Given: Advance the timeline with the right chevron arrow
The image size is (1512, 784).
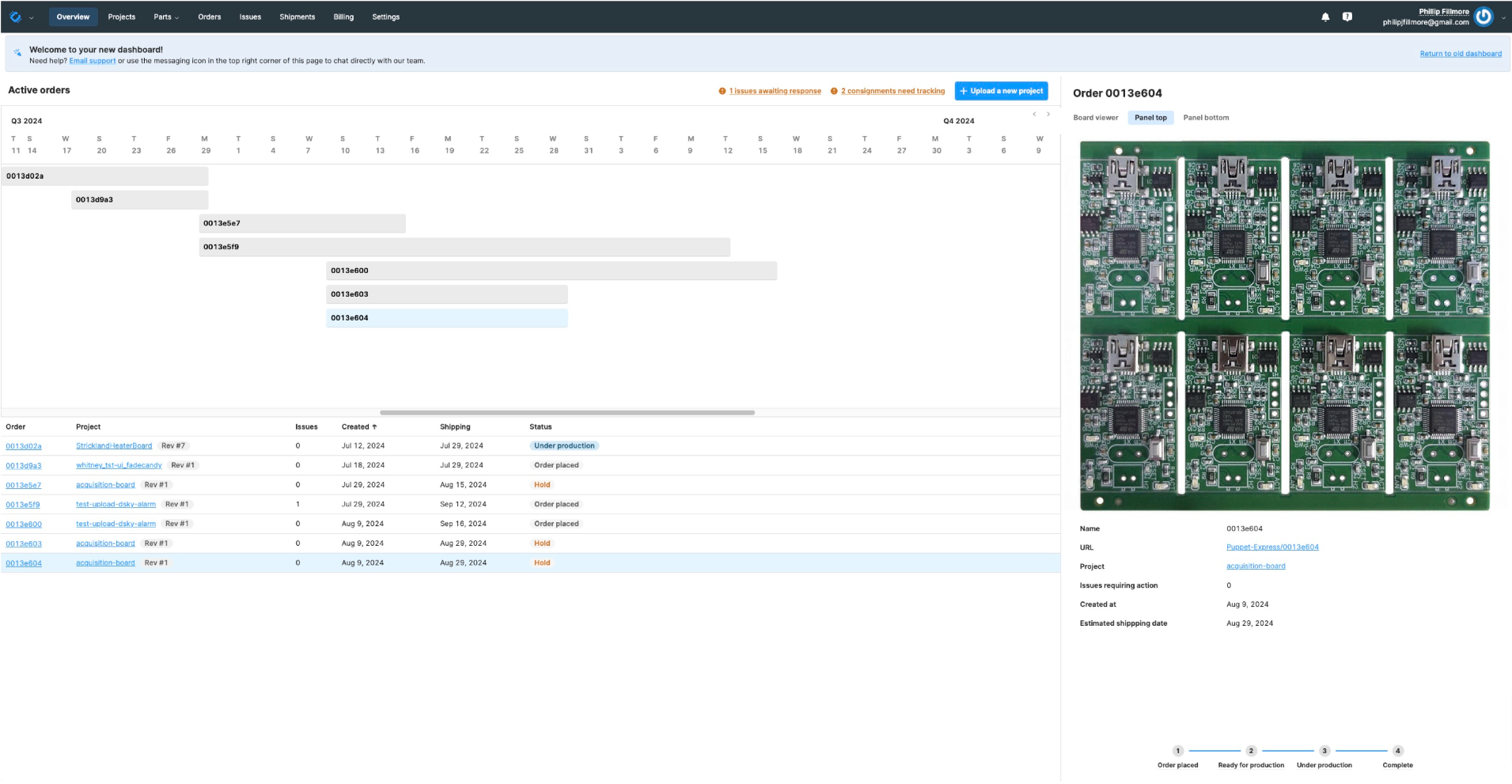Looking at the screenshot, I should (x=1048, y=114).
